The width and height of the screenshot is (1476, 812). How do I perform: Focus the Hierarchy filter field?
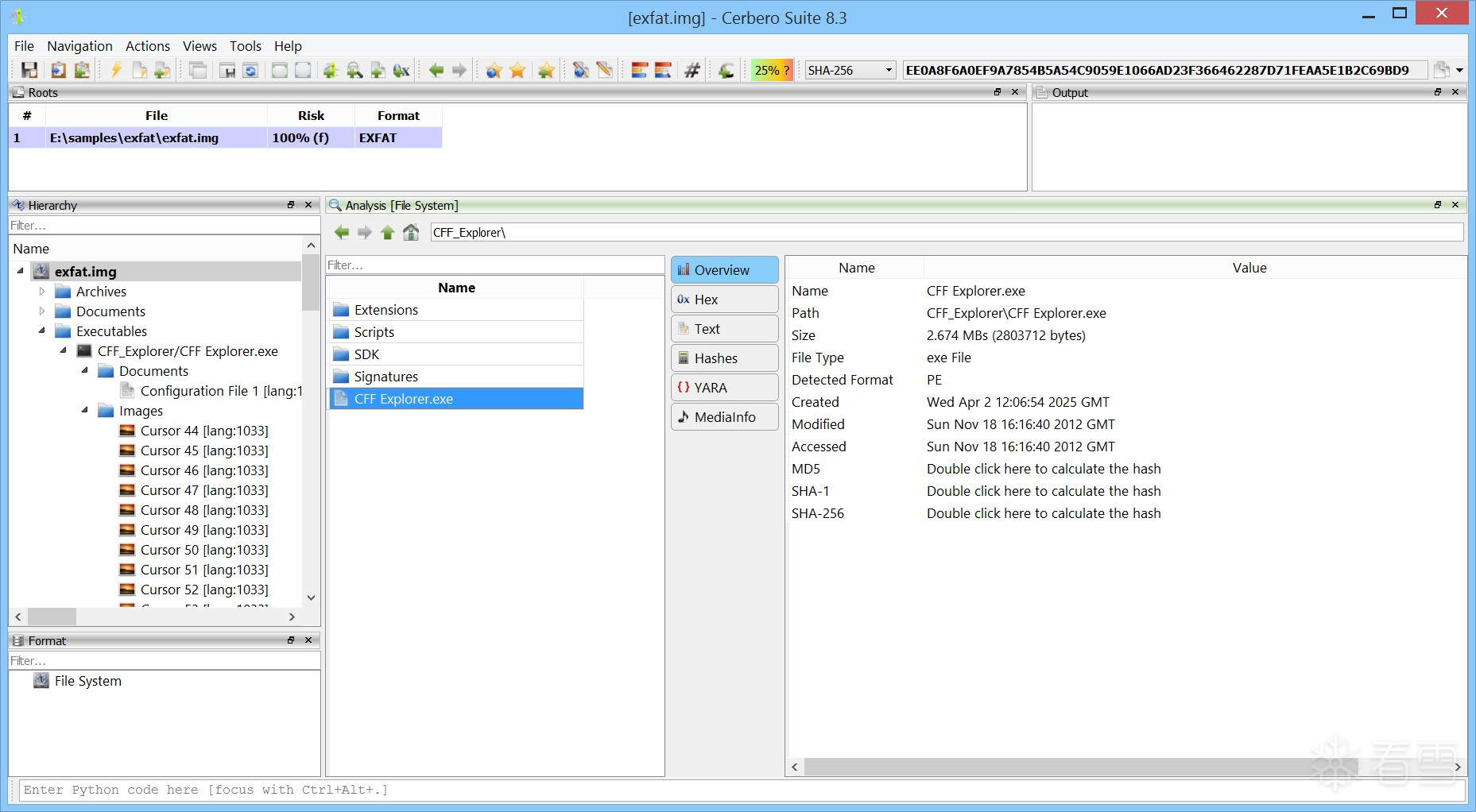click(x=165, y=226)
